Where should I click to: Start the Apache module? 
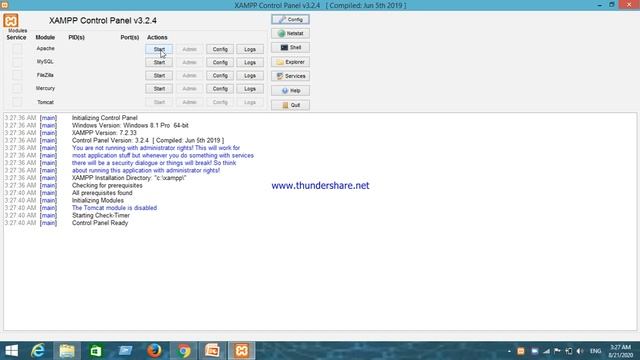pos(159,49)
